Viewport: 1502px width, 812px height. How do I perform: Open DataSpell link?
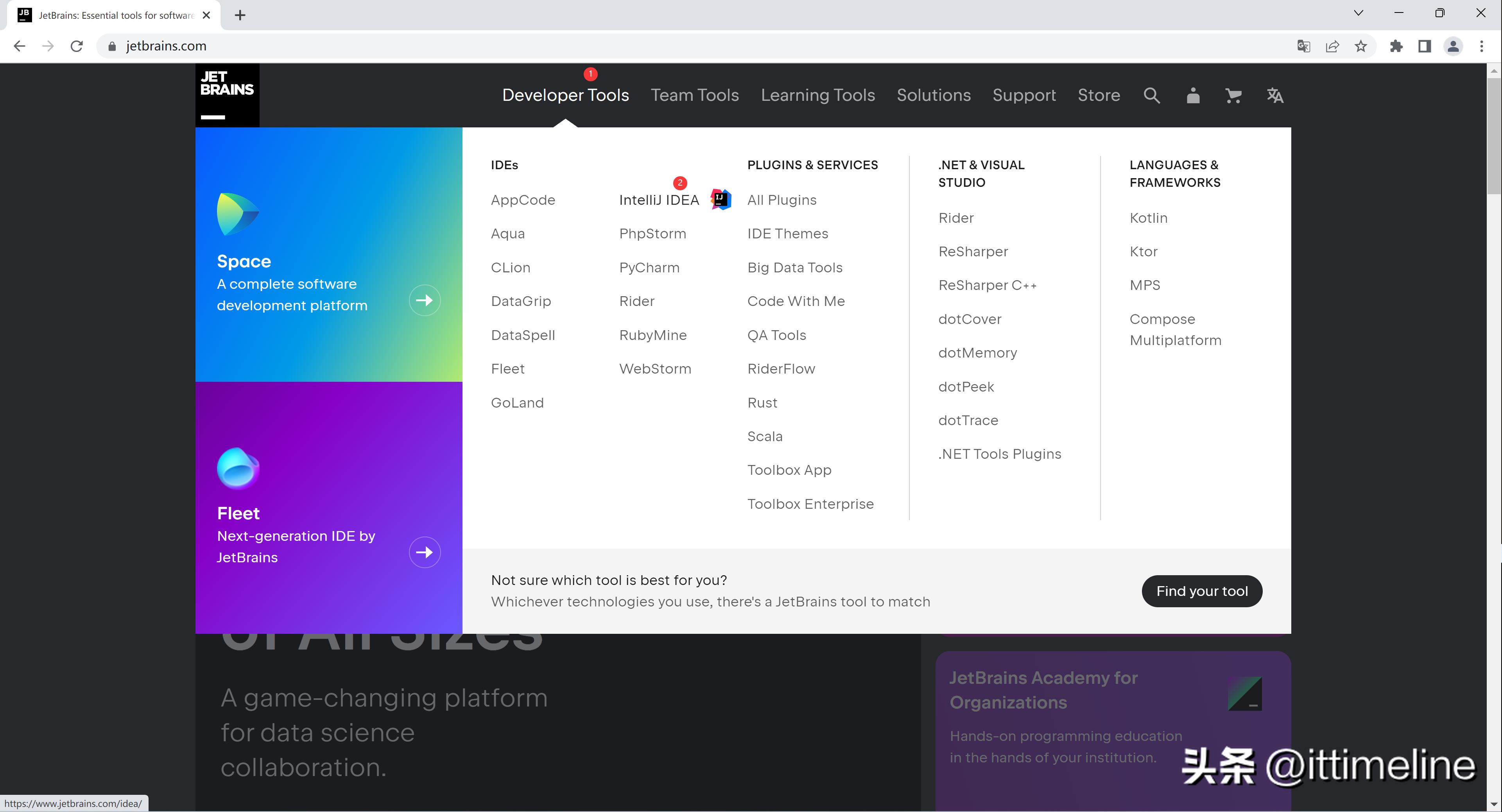pyautogui.click(x=522, y=335)
